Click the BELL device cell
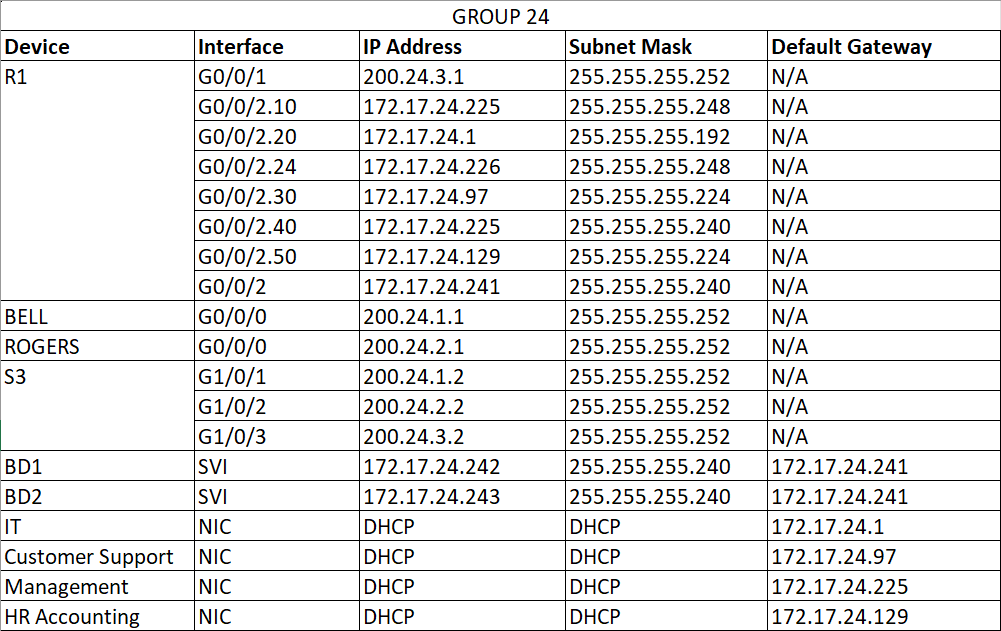This screenshot has height=631, width=1001. click(x=97, y=317)
